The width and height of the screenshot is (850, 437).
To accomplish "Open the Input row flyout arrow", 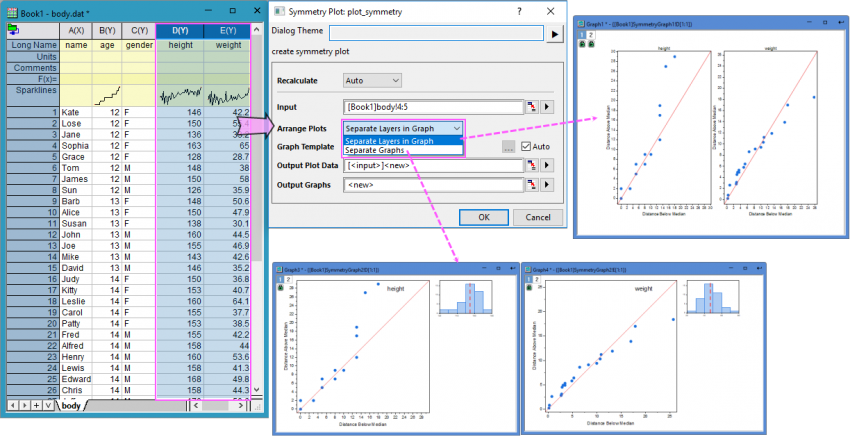I will coord(548,107).
